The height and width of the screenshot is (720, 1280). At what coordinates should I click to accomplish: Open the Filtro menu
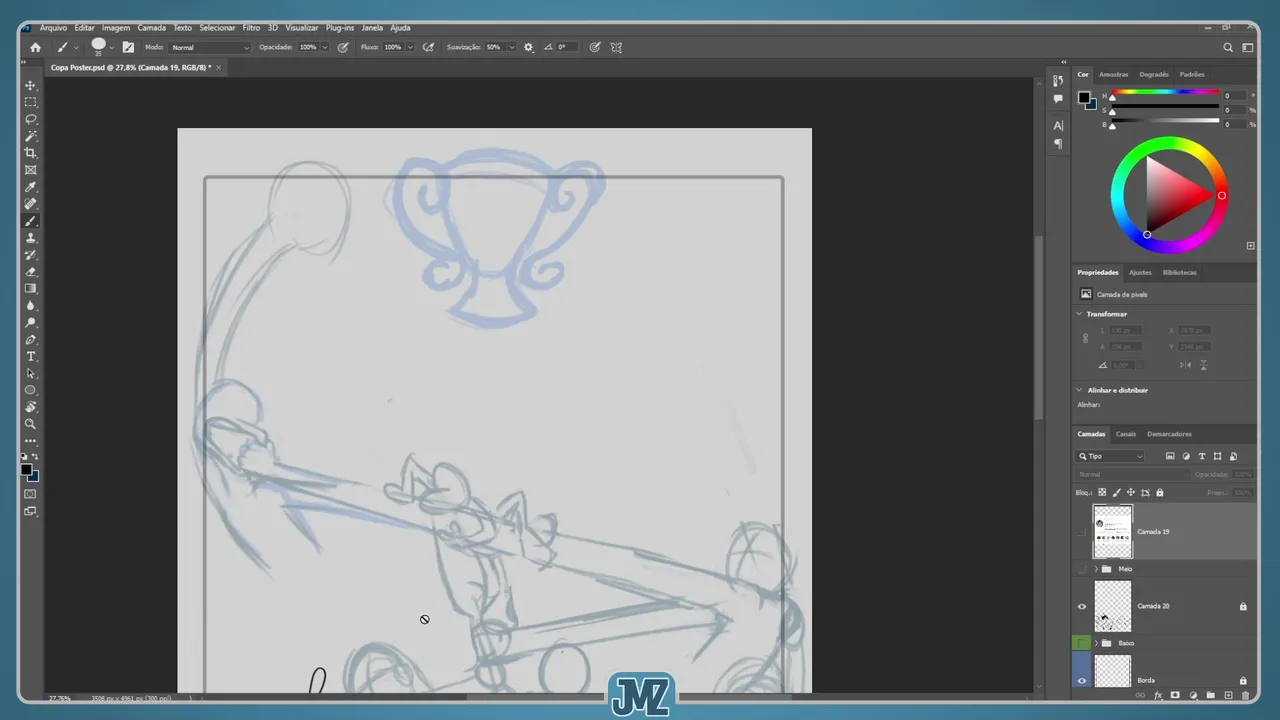pyautogui.click(x=251, y=28)
